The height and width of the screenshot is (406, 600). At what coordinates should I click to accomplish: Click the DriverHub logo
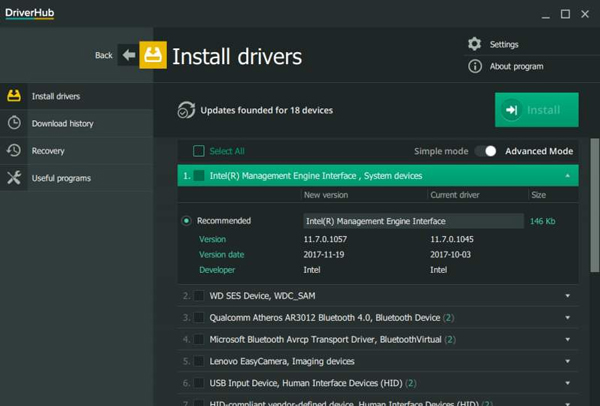[29, 13]
